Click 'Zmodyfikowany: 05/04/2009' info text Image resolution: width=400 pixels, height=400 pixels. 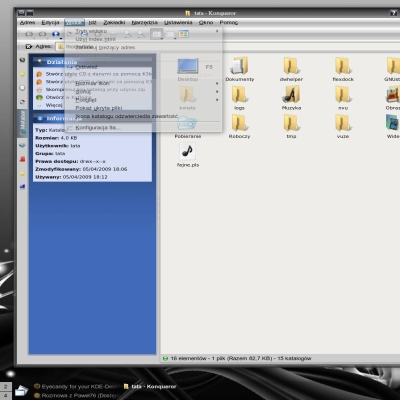81,169
